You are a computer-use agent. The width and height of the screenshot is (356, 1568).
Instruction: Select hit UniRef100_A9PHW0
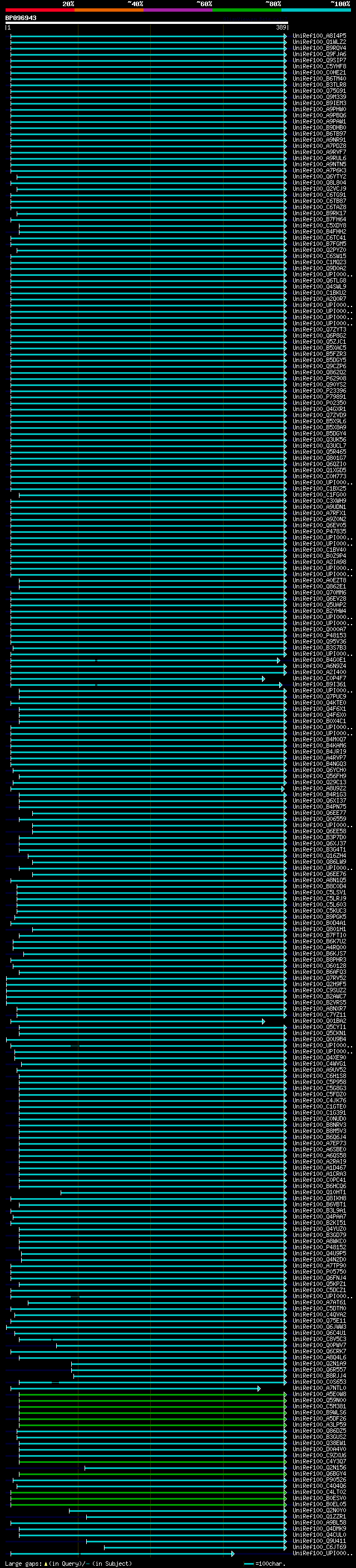[x=319, y=110]
